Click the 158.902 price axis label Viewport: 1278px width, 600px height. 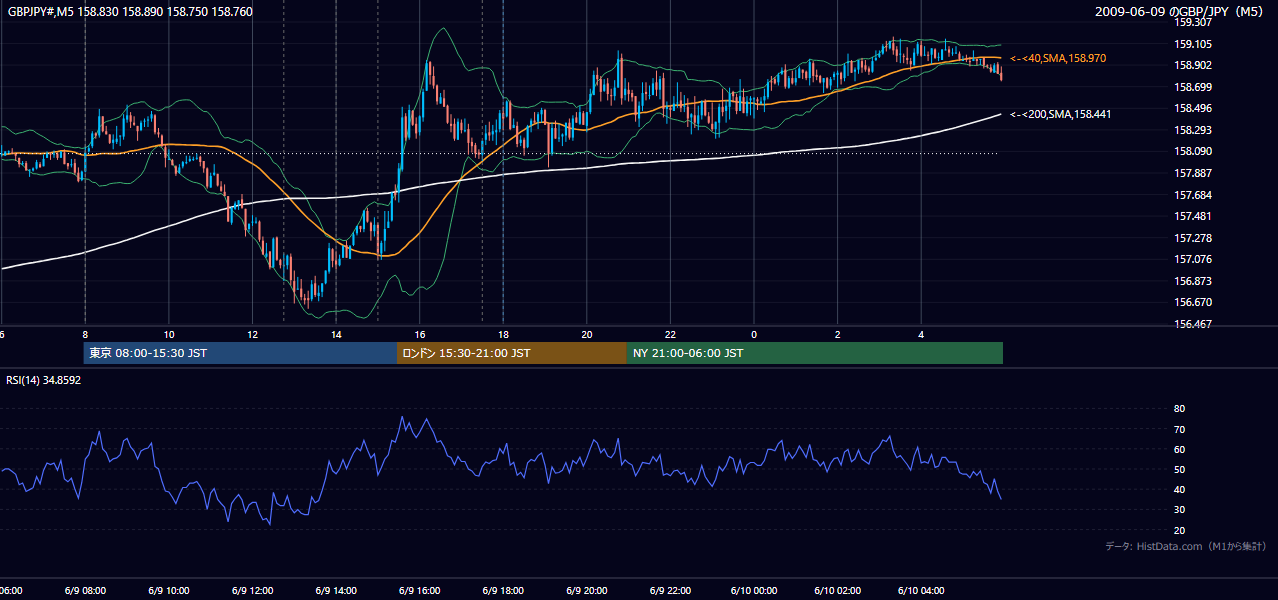[x=1194, y=65]
